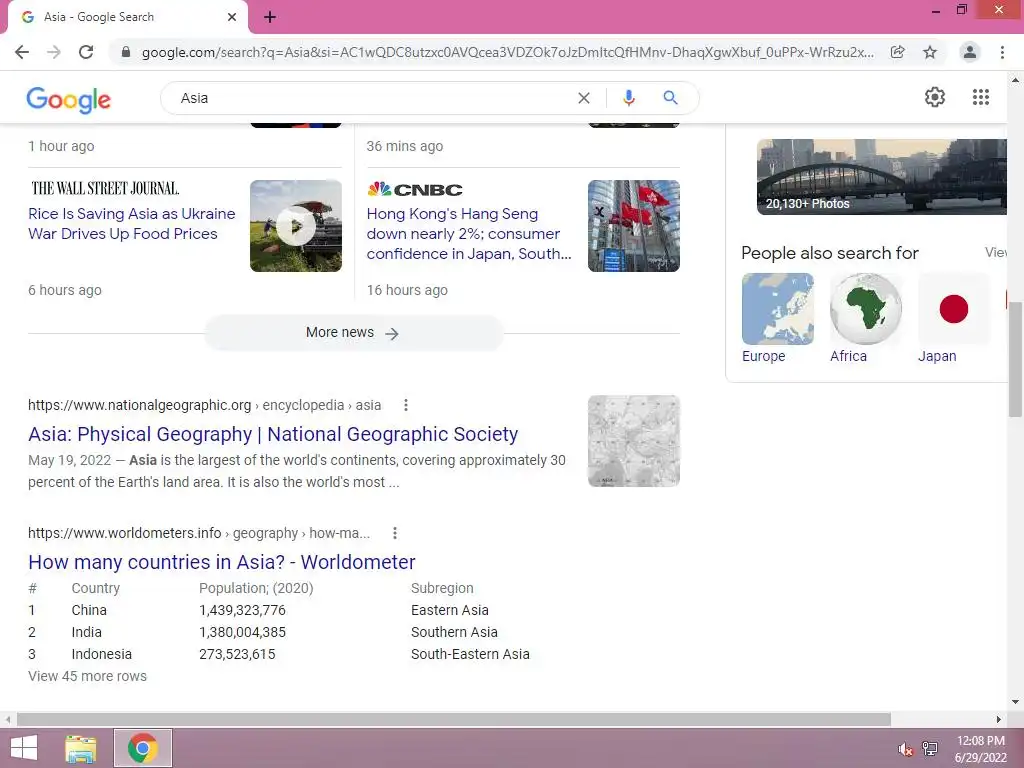Close the Asia - Google Search tab
The width and height of the screenshot is (1024, 768).
click(x=232, y=17)
